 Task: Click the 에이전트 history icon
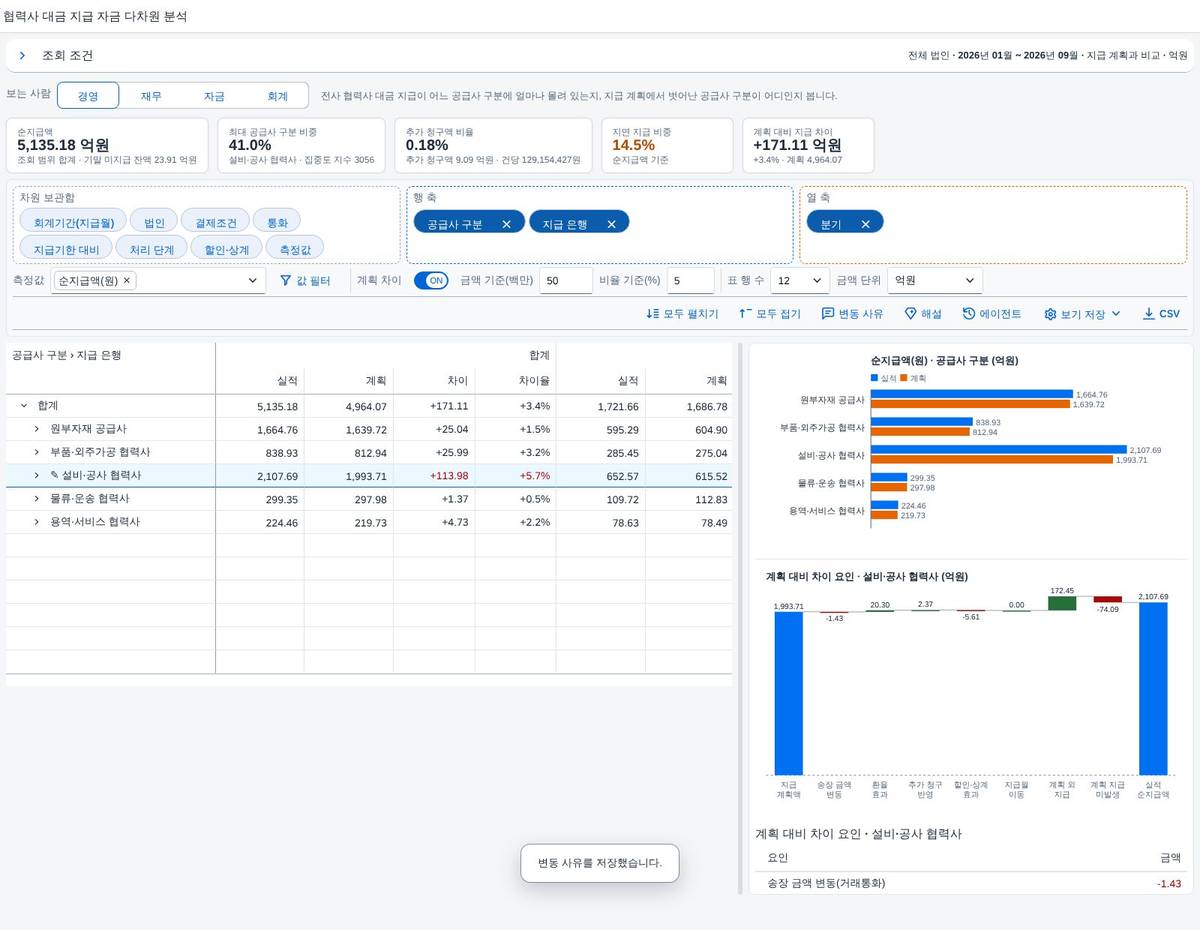click(969, 314)
